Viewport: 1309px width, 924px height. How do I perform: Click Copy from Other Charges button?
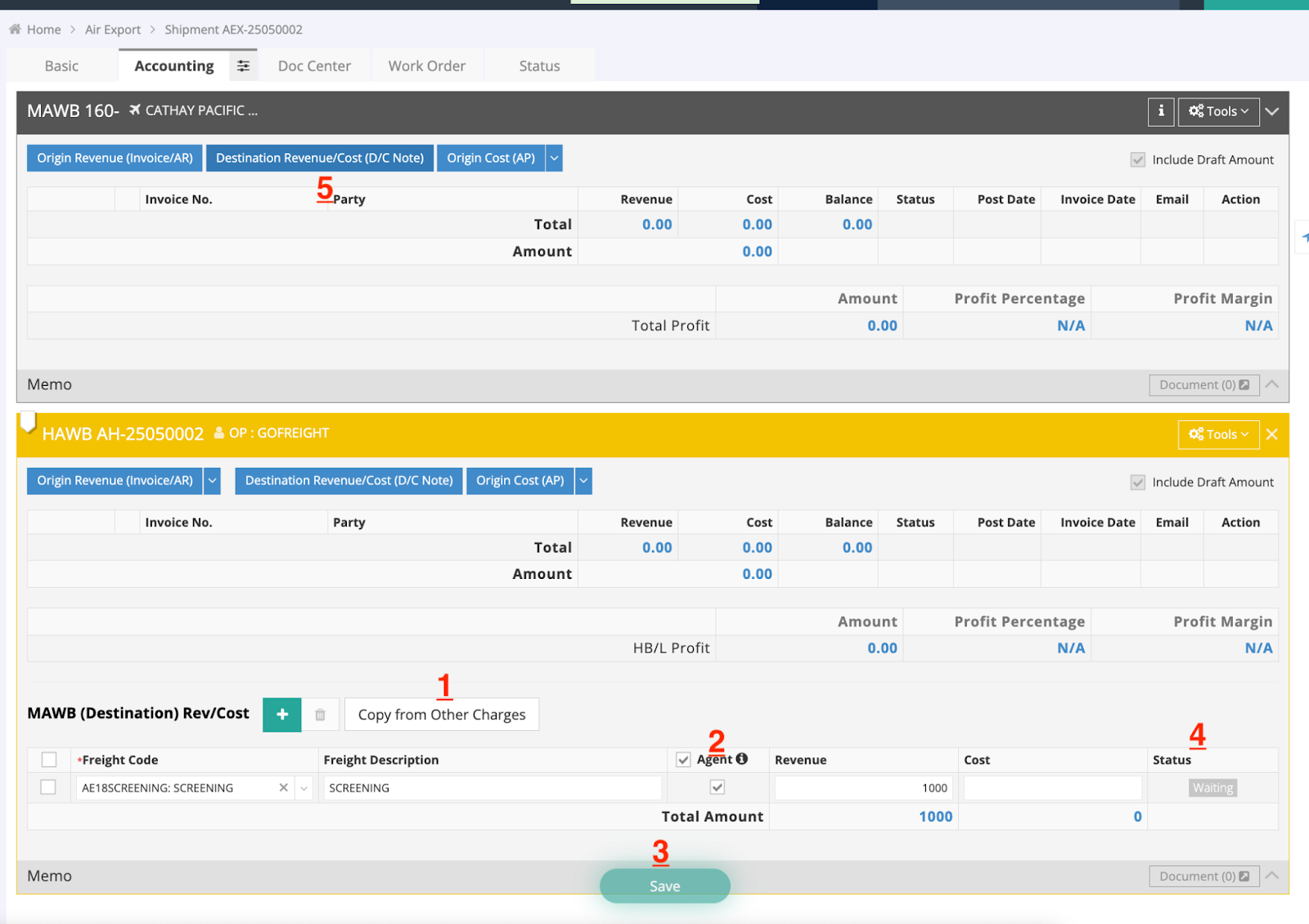pyautogui.click(x=442, y=715)
